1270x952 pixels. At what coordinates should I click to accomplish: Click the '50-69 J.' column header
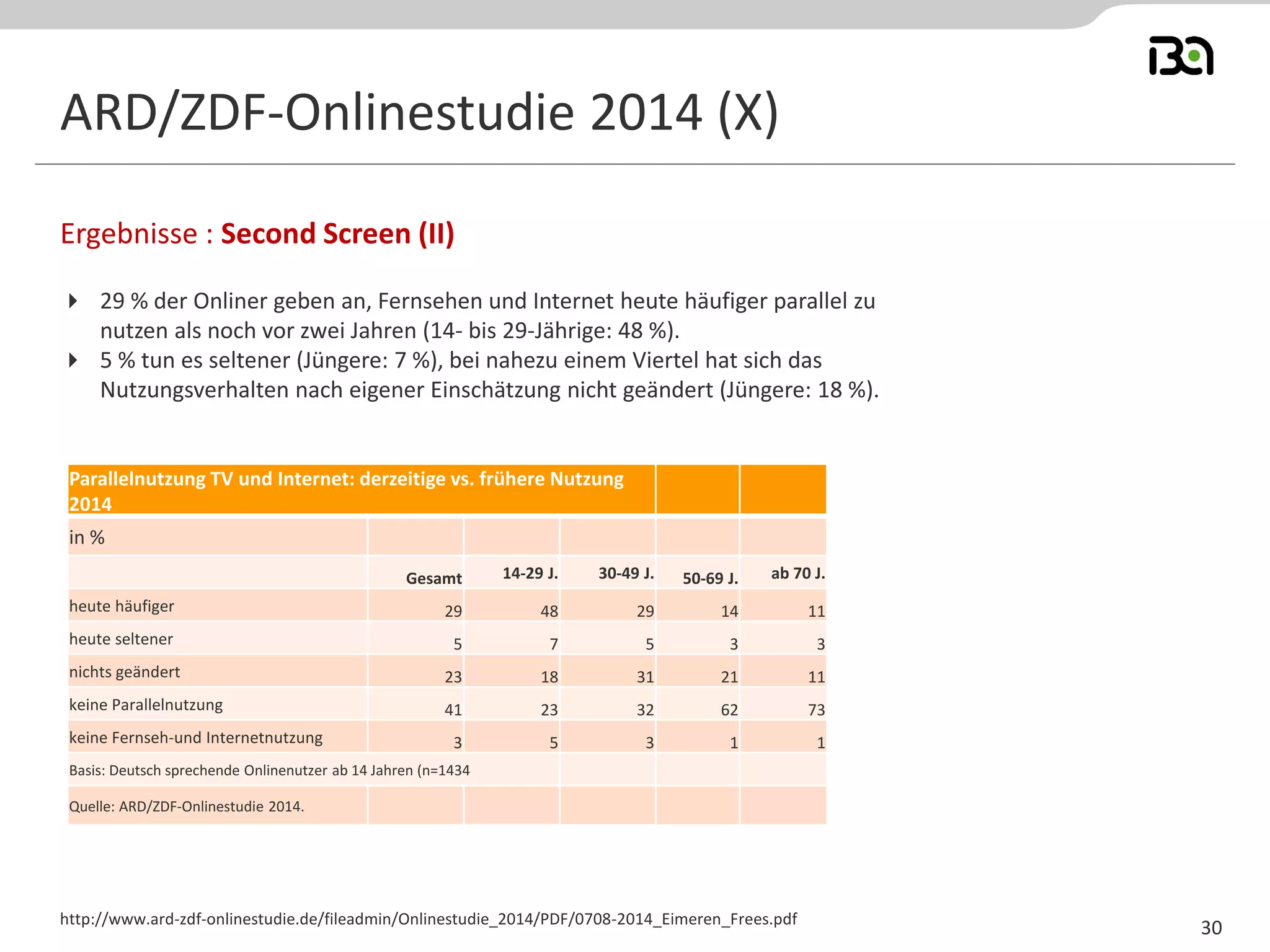click(711, 578)
